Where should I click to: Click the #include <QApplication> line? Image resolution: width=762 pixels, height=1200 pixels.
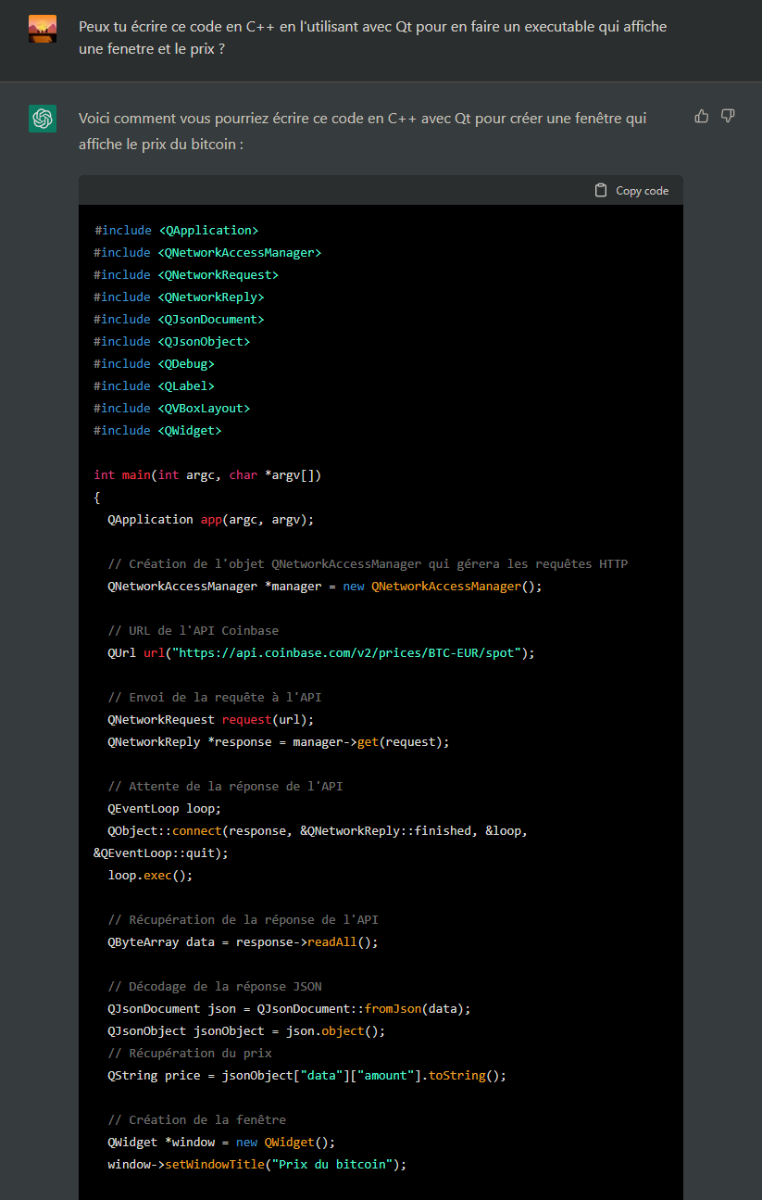pos(176,230)
